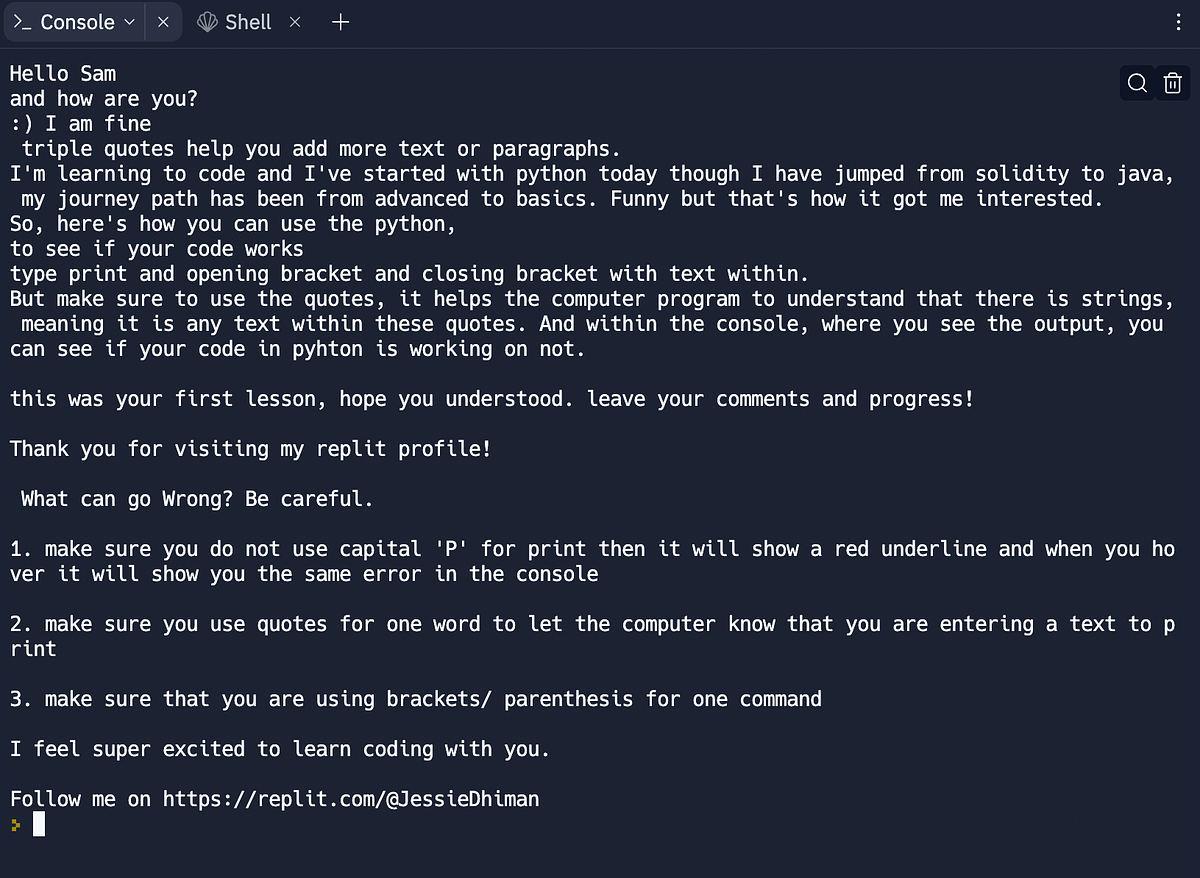Click the yellow prompt arrow at the bottom
This screenshot has height=878, width=1200.
coord(17,825)
